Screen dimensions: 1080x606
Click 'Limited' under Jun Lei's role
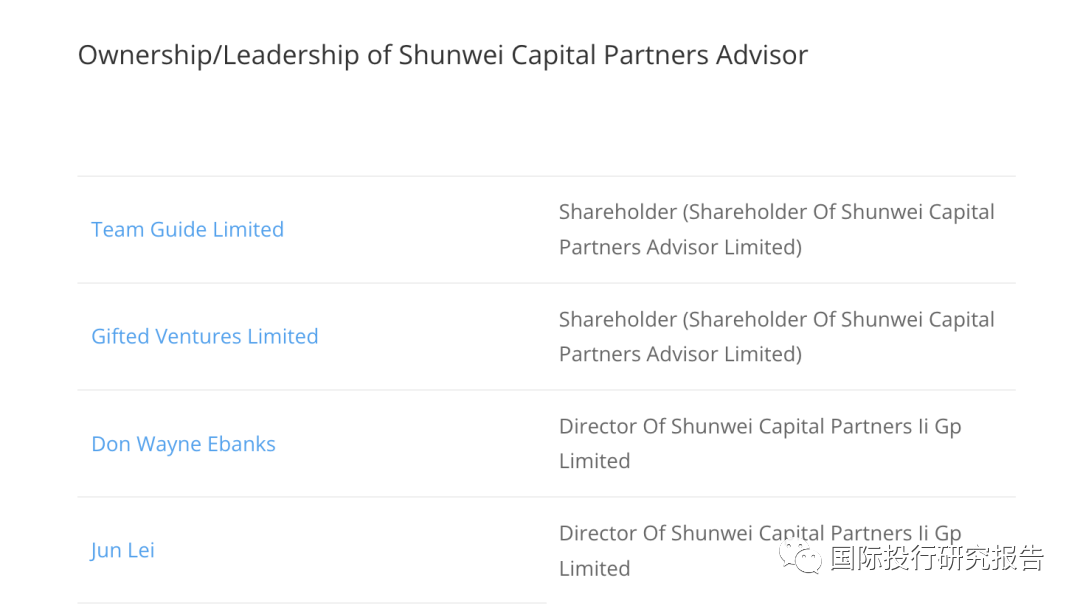594,568
